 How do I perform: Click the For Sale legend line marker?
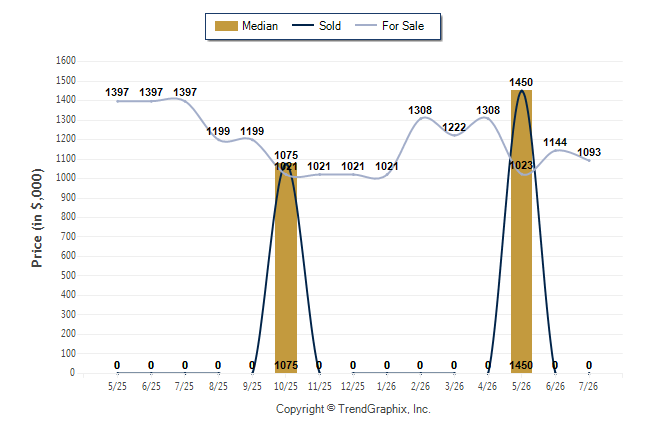(x=366, y=25)
